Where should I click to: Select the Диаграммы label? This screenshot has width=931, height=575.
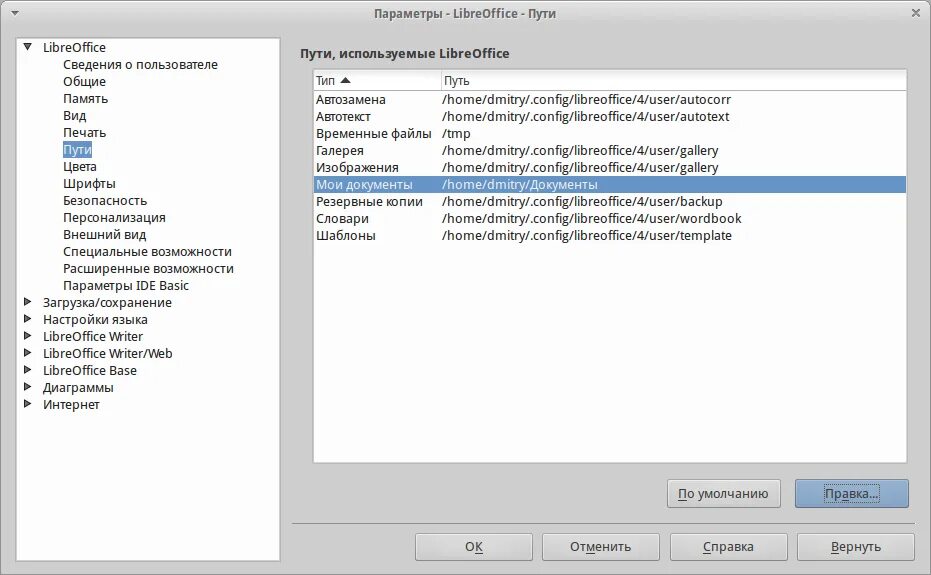pos(78,387)
